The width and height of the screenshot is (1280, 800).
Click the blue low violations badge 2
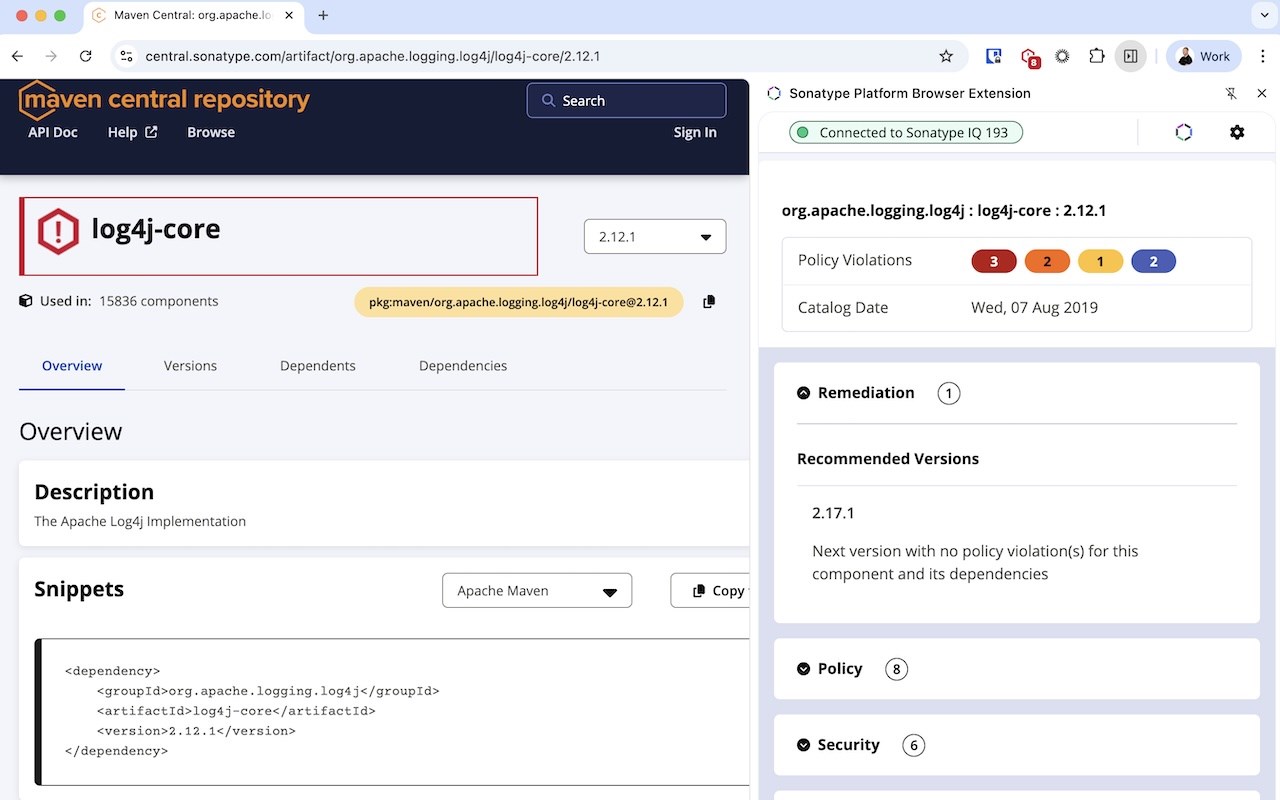[x=1154, y=261]
